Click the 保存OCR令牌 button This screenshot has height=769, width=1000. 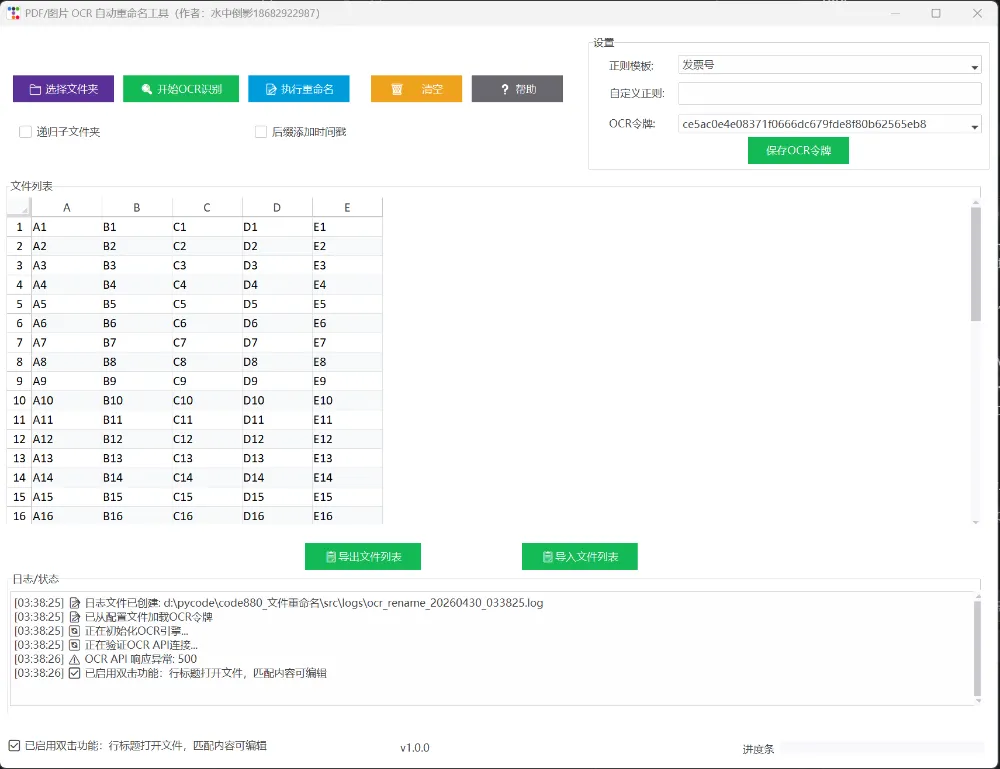click(x=798, y=150)
